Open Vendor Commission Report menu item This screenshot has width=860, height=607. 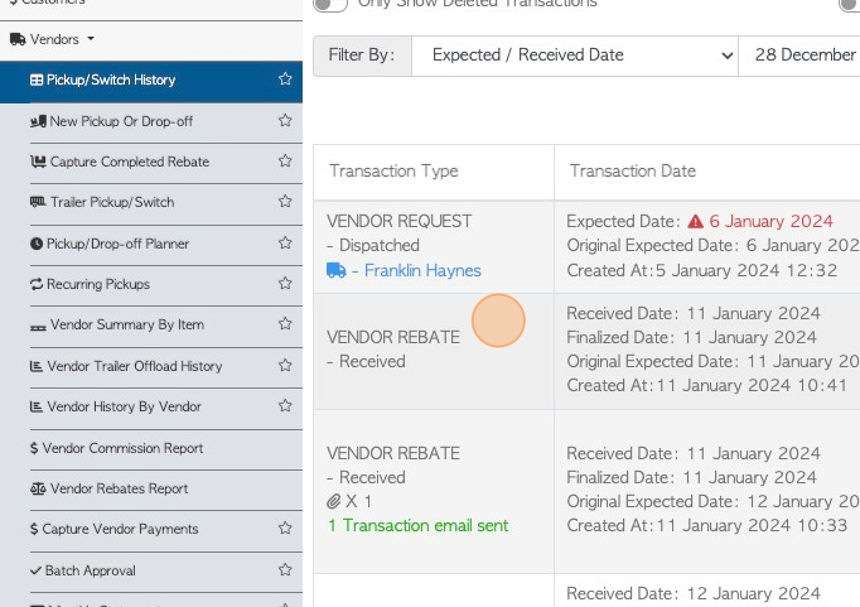122,448
